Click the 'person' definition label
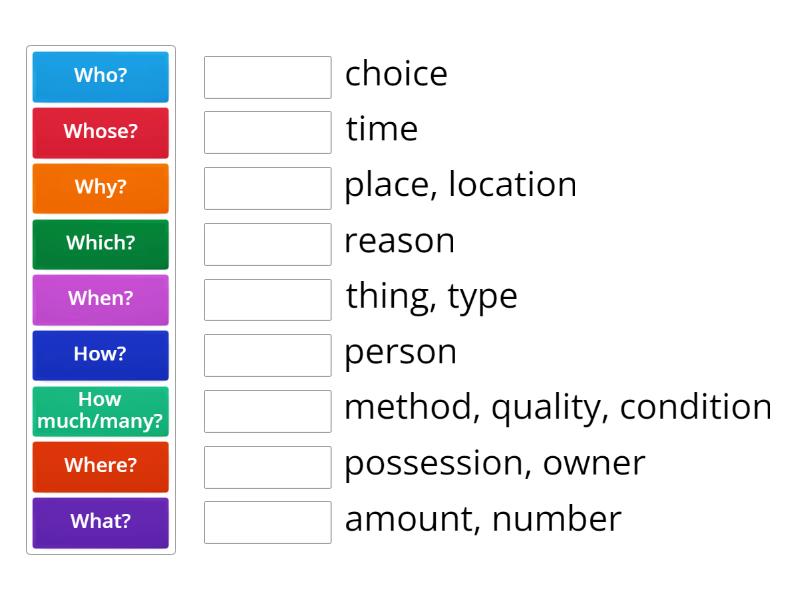Screen dimensions: 800x600 [401, 353]
